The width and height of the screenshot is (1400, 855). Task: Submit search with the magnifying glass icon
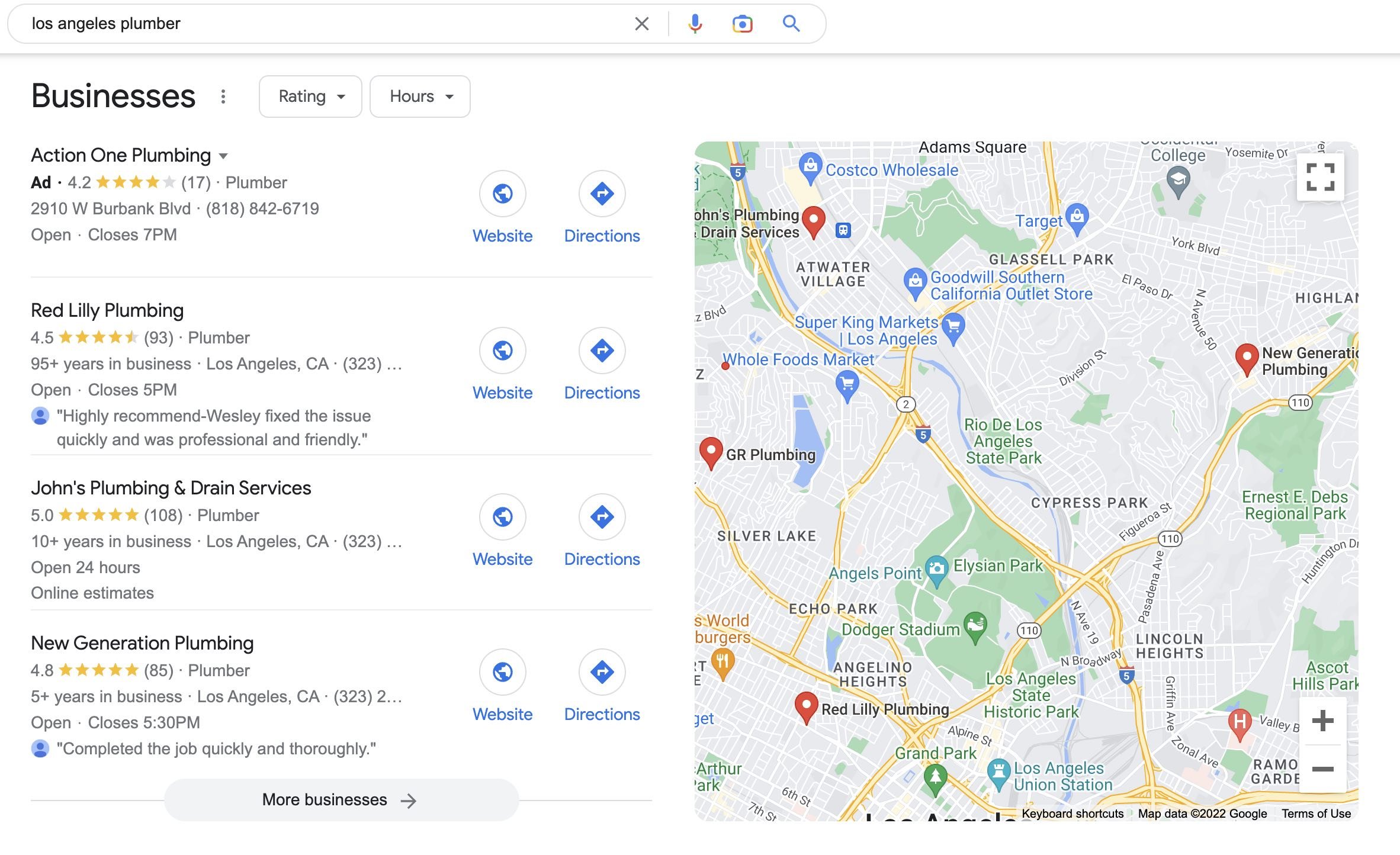pyautogui.click(x=791, y=24)
